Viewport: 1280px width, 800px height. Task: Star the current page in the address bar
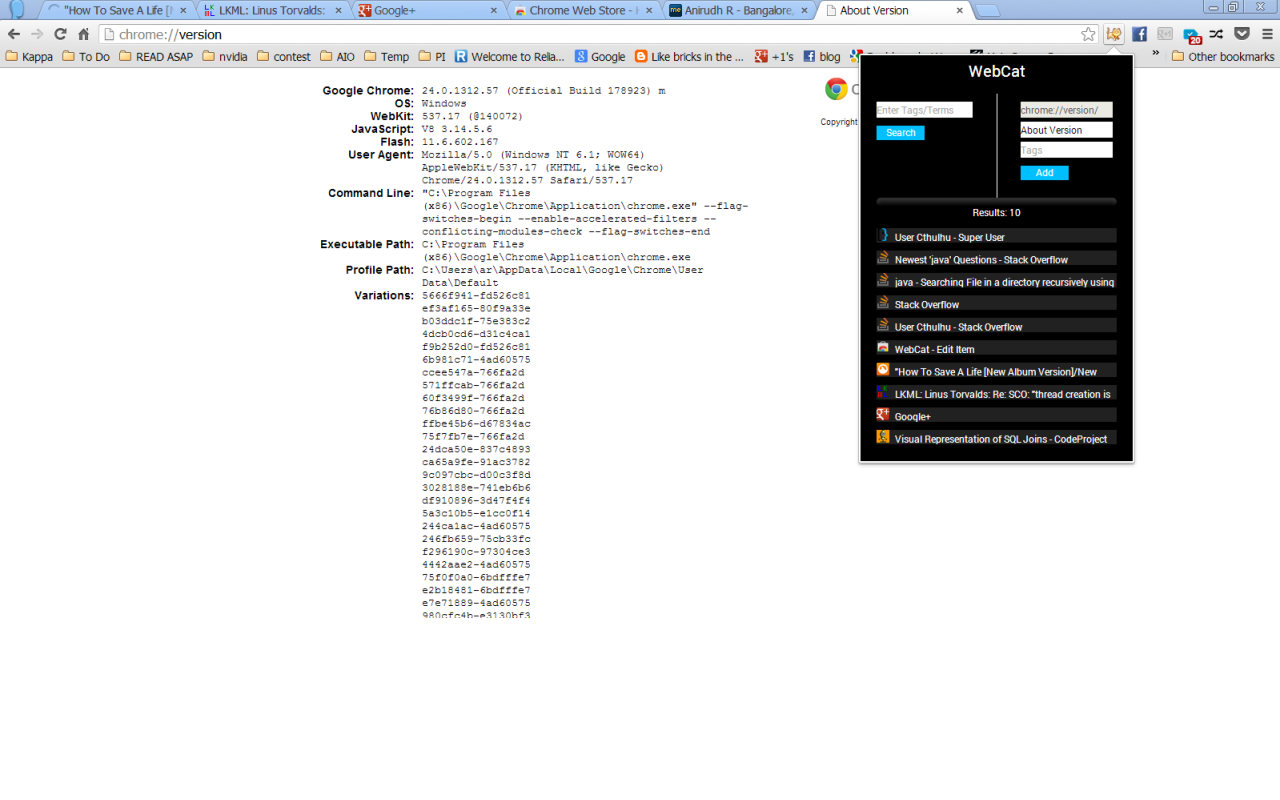click(1089, 33)
